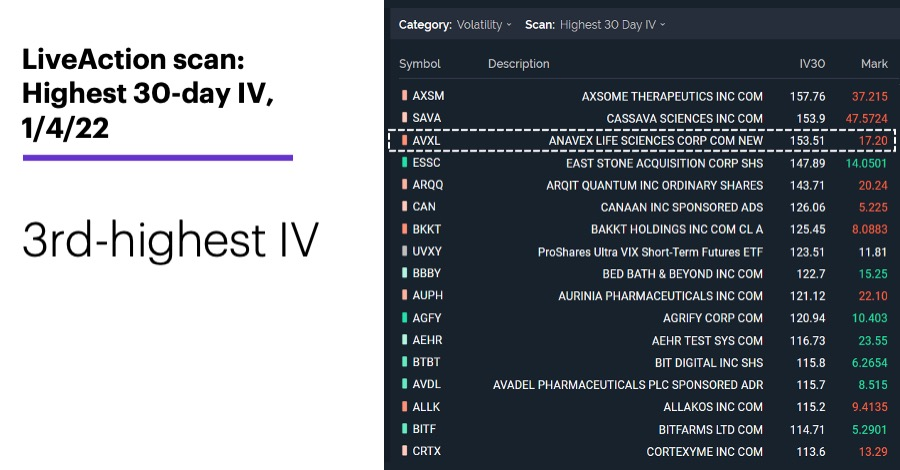900x470 pixels.
Task: Select the SAVA symbol
Action: 426,118
